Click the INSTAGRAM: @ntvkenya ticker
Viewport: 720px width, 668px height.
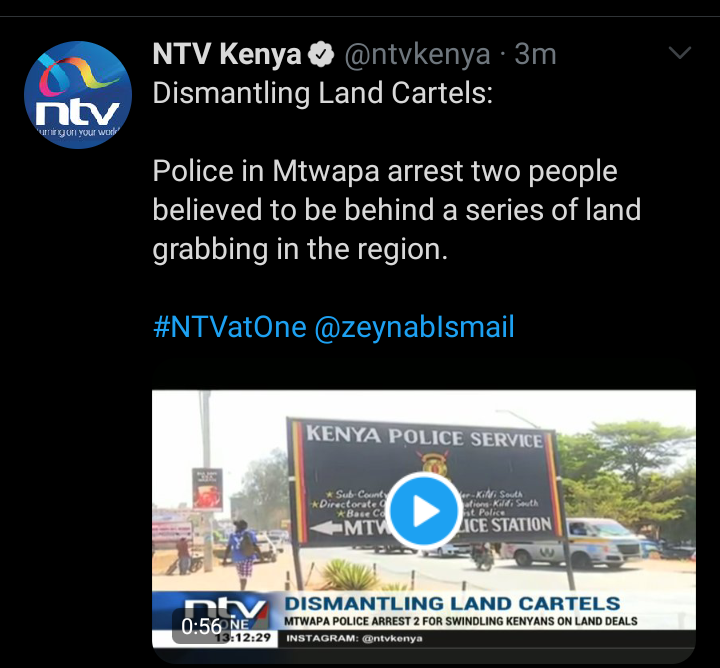(354, 638)
